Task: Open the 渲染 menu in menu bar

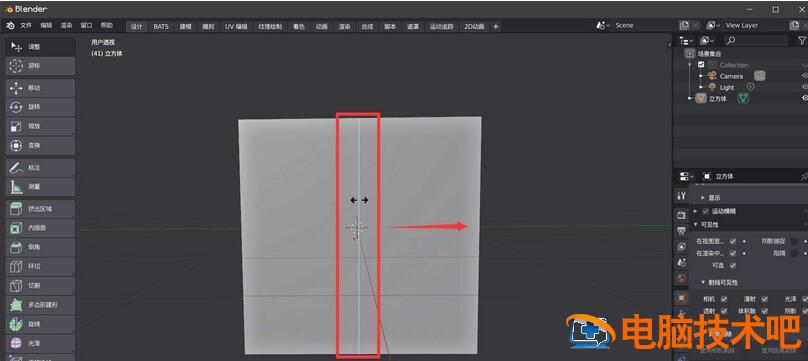Action: (x=66, y=26)
